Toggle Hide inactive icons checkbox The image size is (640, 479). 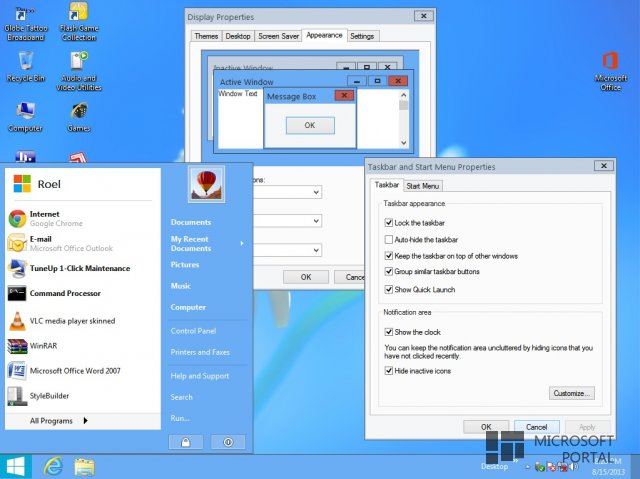pos(389,371)
